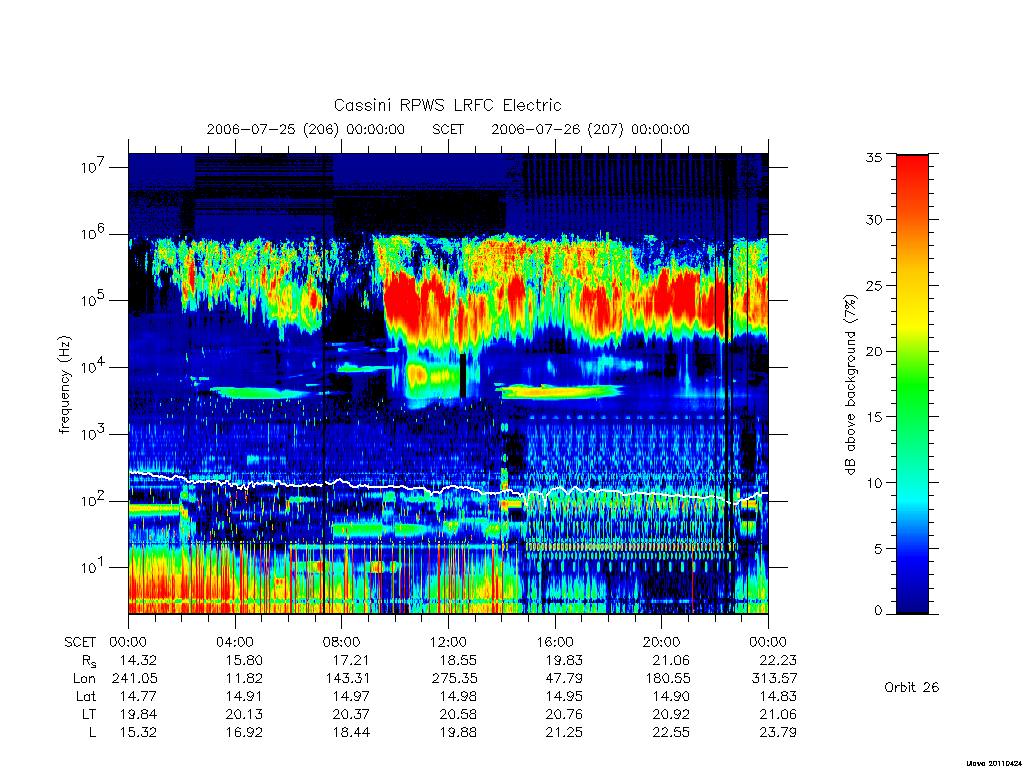This screenshot has height=768, width=1024.
Task: Click the Lon value 241.05
Action: pos(135,679)
